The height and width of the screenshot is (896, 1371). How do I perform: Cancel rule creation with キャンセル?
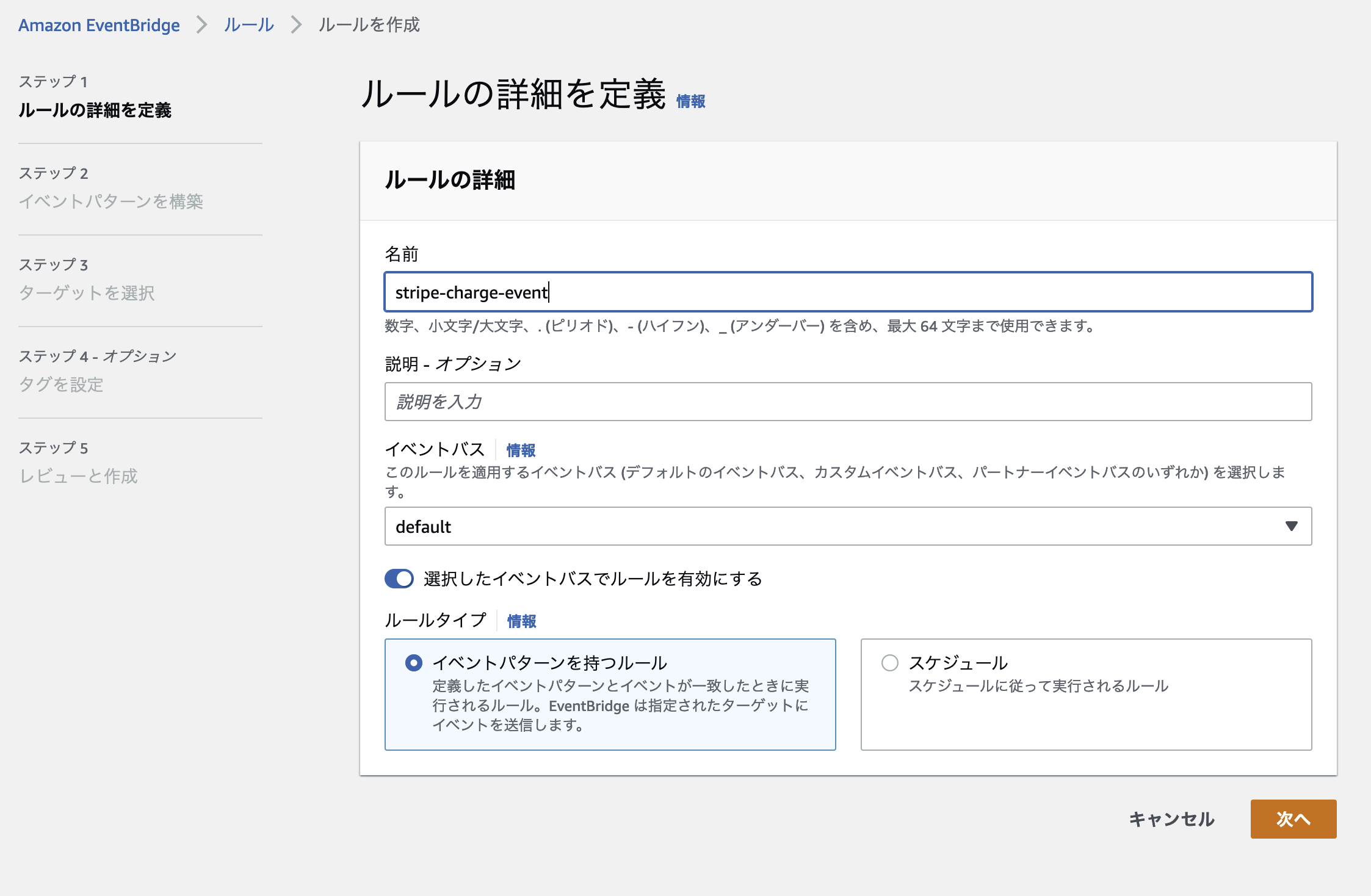click(1171, 819)
